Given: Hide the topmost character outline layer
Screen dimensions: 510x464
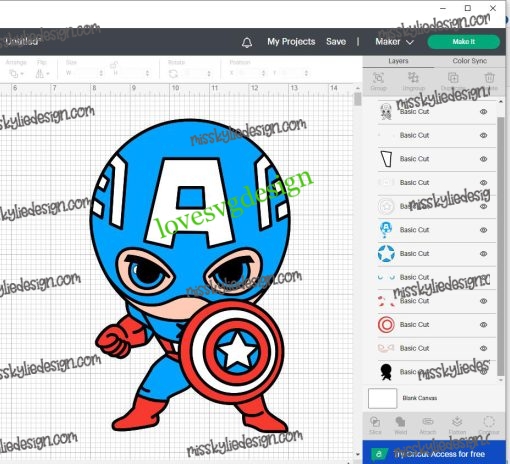Looking at the screenshot, I should 484,112.
